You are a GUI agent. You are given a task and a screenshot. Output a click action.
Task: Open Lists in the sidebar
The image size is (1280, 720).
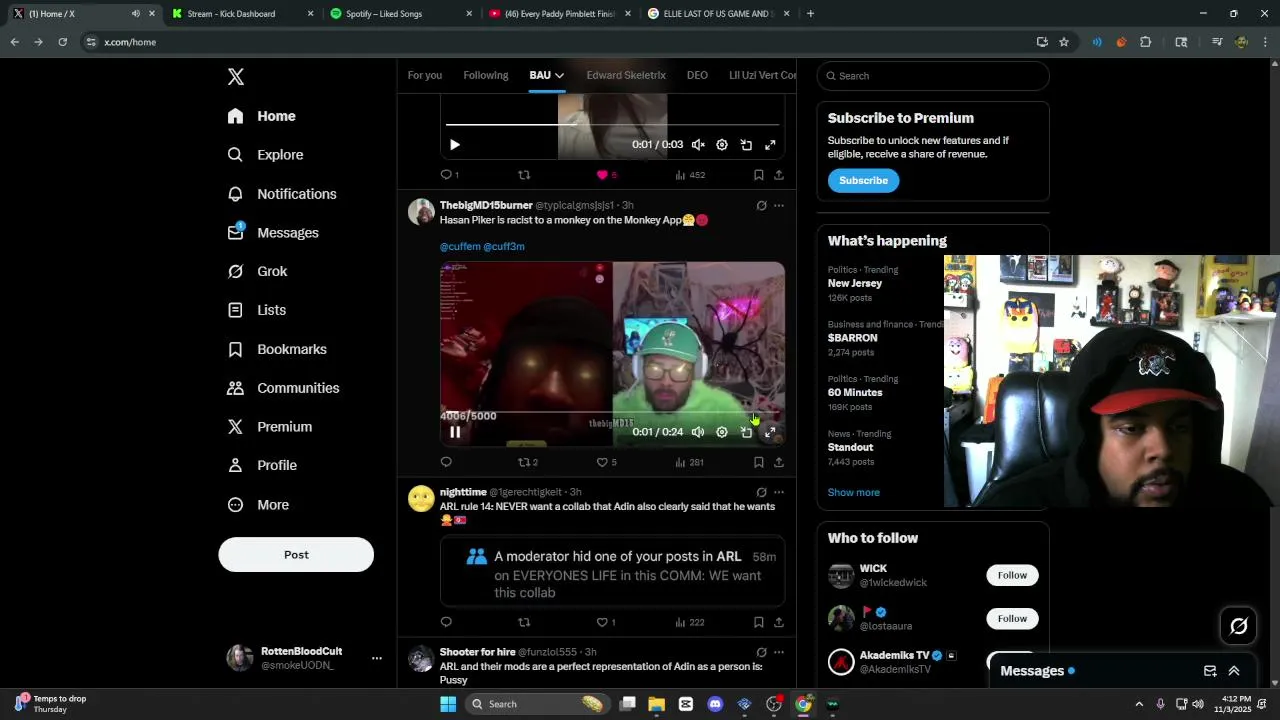(256, 310)
